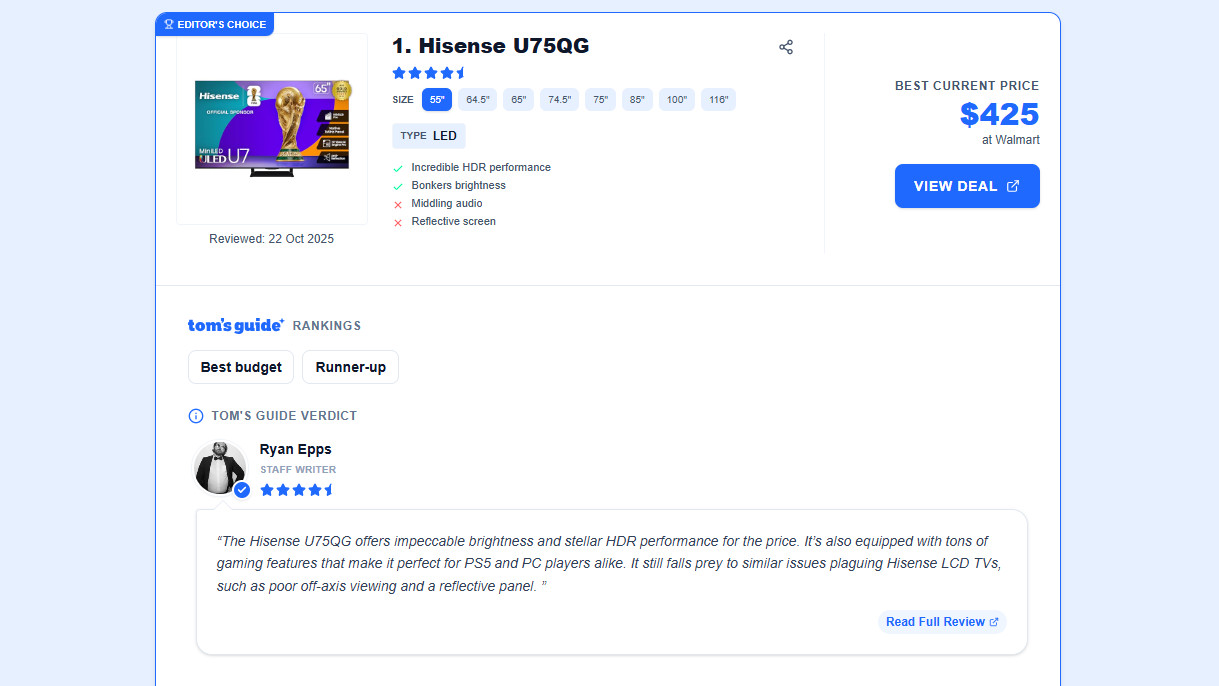
Task: Click the red X beside Middling audio
Action: (398, 203)
